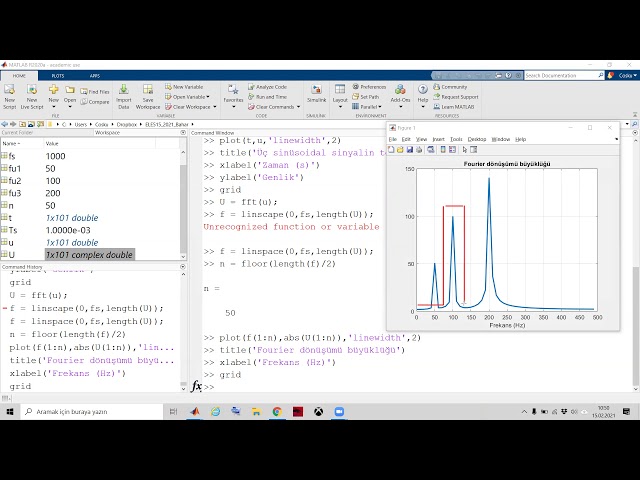Screen dimensions: 640x480
Task: Open Chrome from the Windows taskbar
Action: coord(277,411)
